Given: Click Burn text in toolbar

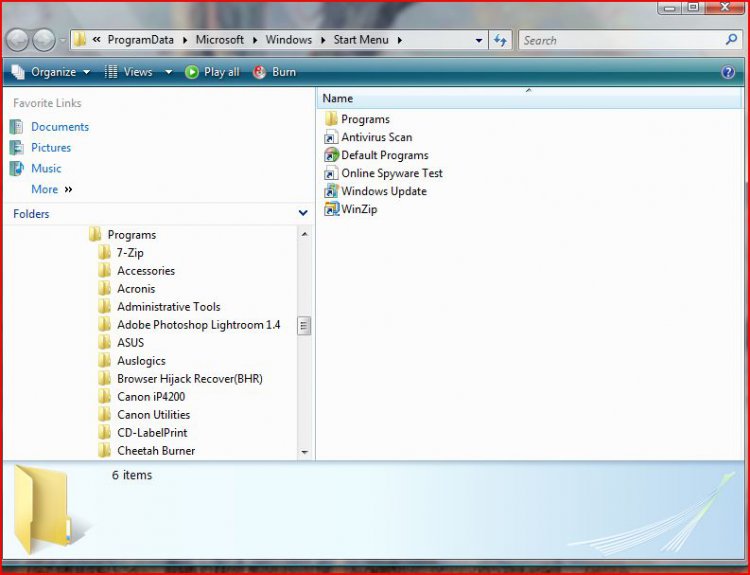Looking at the screenshot, I should 284,72.
